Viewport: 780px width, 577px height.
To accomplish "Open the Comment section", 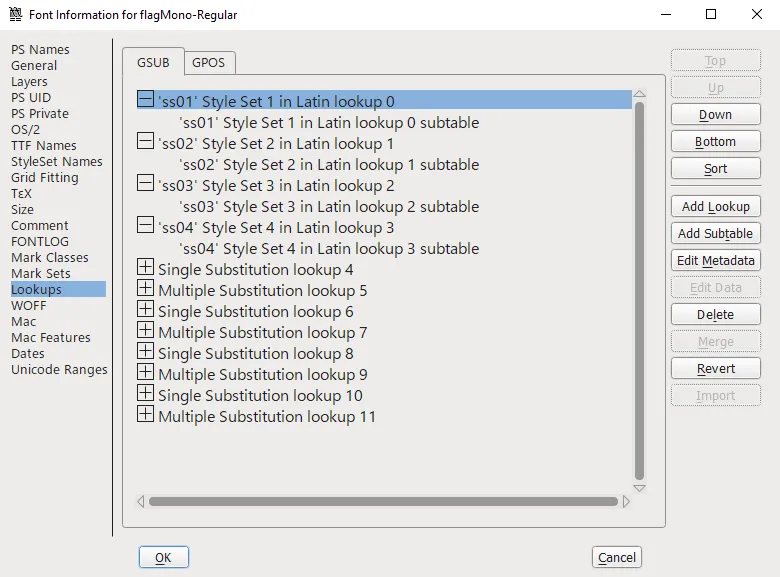I will tap(40, 225).
